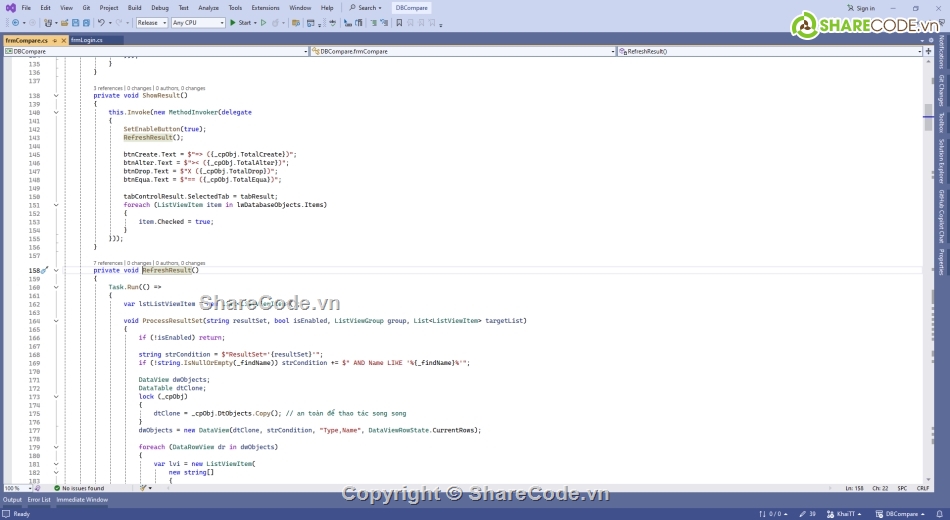The image size is (950, 520).
Task: Collapse the foreach block at line 151
Action: tap(56, 205)
